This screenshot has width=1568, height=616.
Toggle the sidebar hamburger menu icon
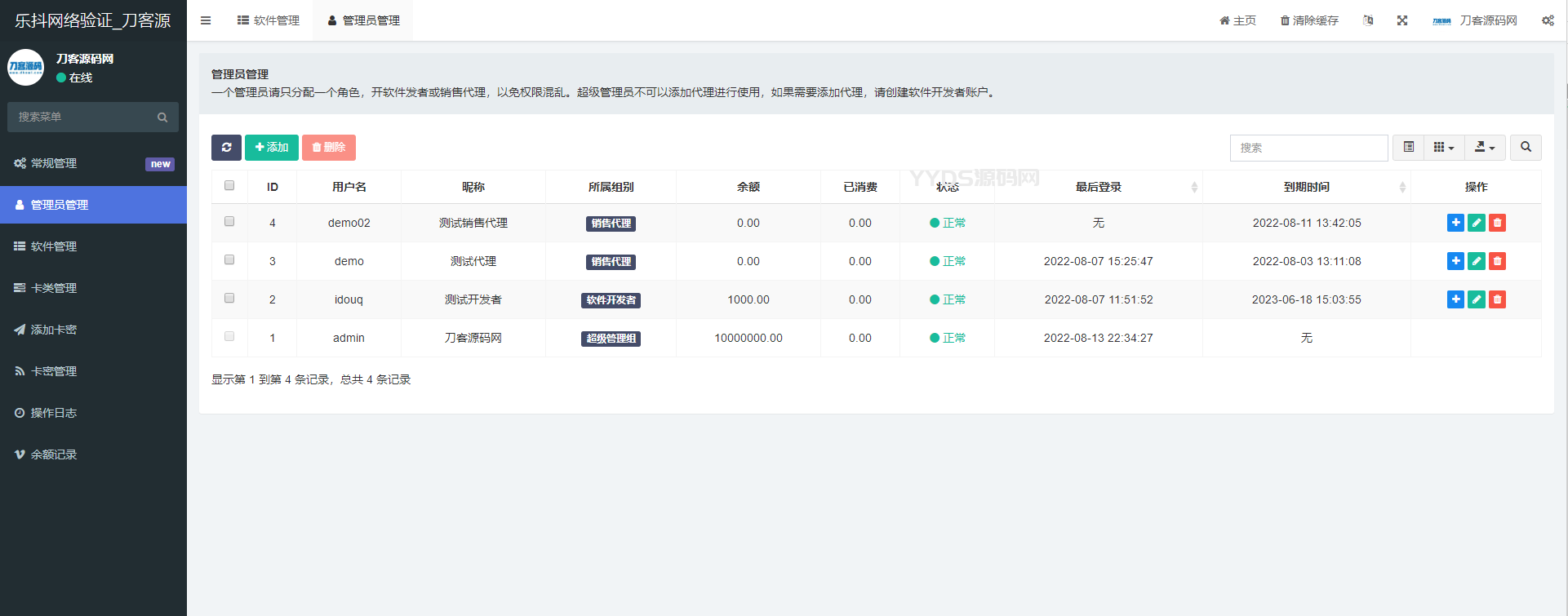pyautogui.click(x=206, y=20)
